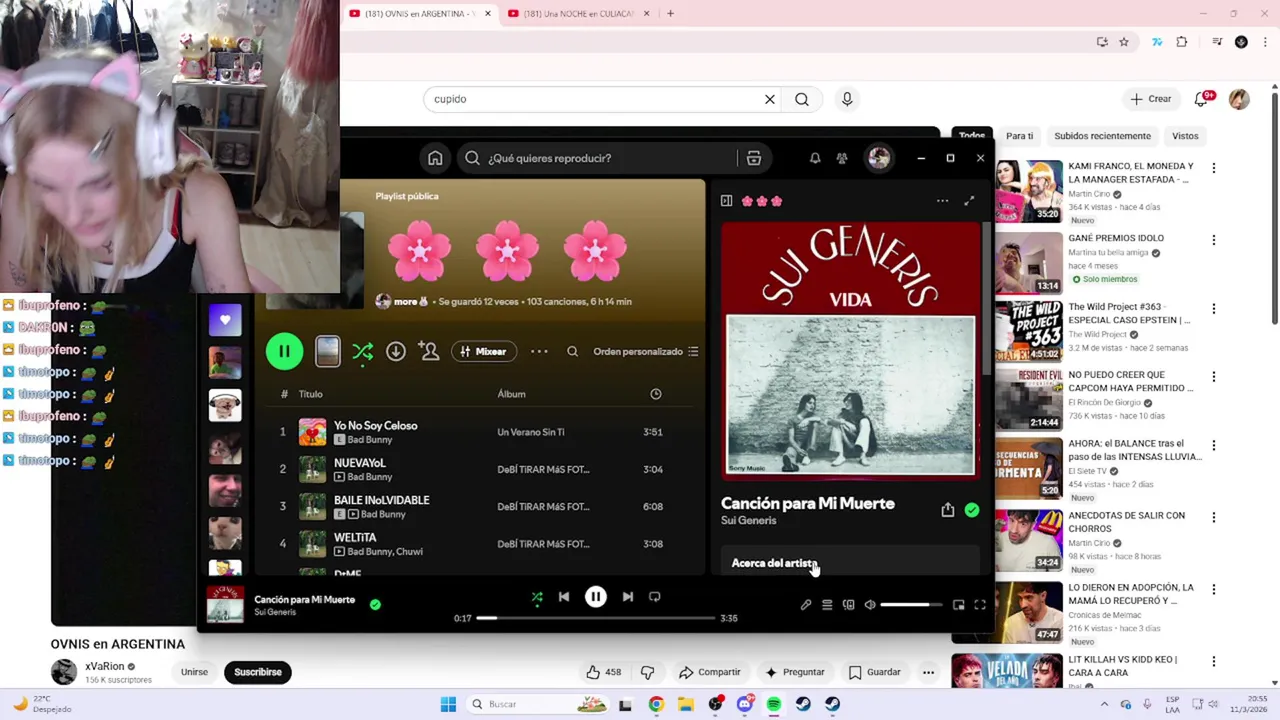Viewport: 1280px width, 720px height.
Task: Go to Spotify Home via house icon
Action: point(435,158)
